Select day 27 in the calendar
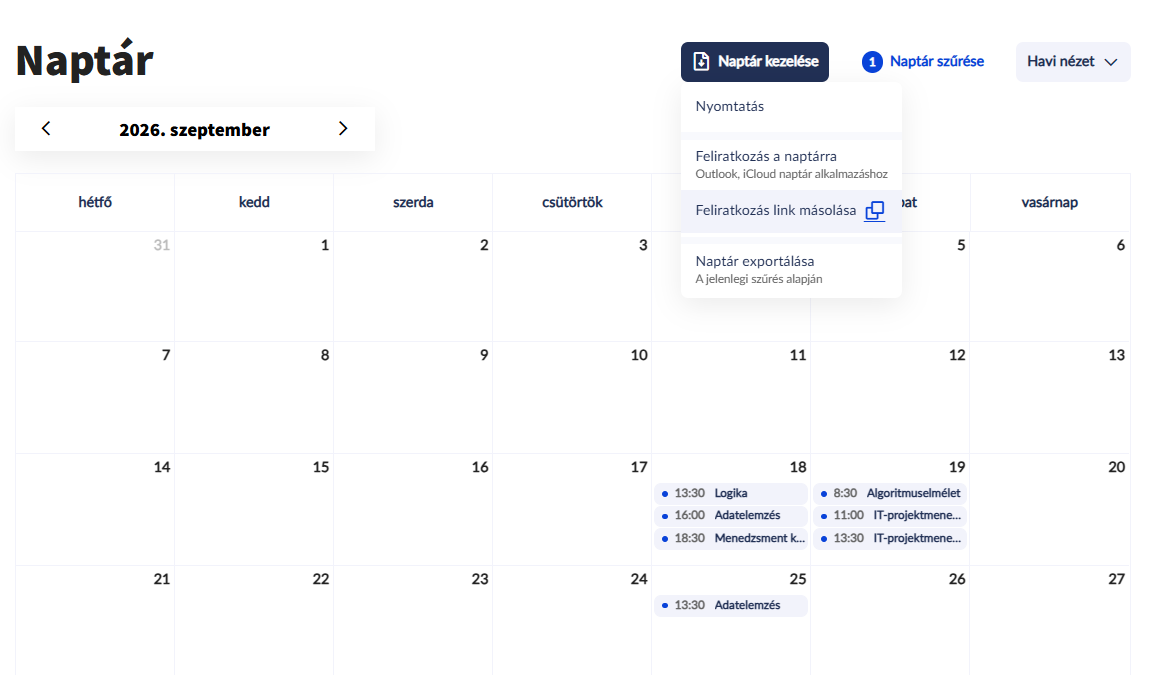 (1050, 621)
